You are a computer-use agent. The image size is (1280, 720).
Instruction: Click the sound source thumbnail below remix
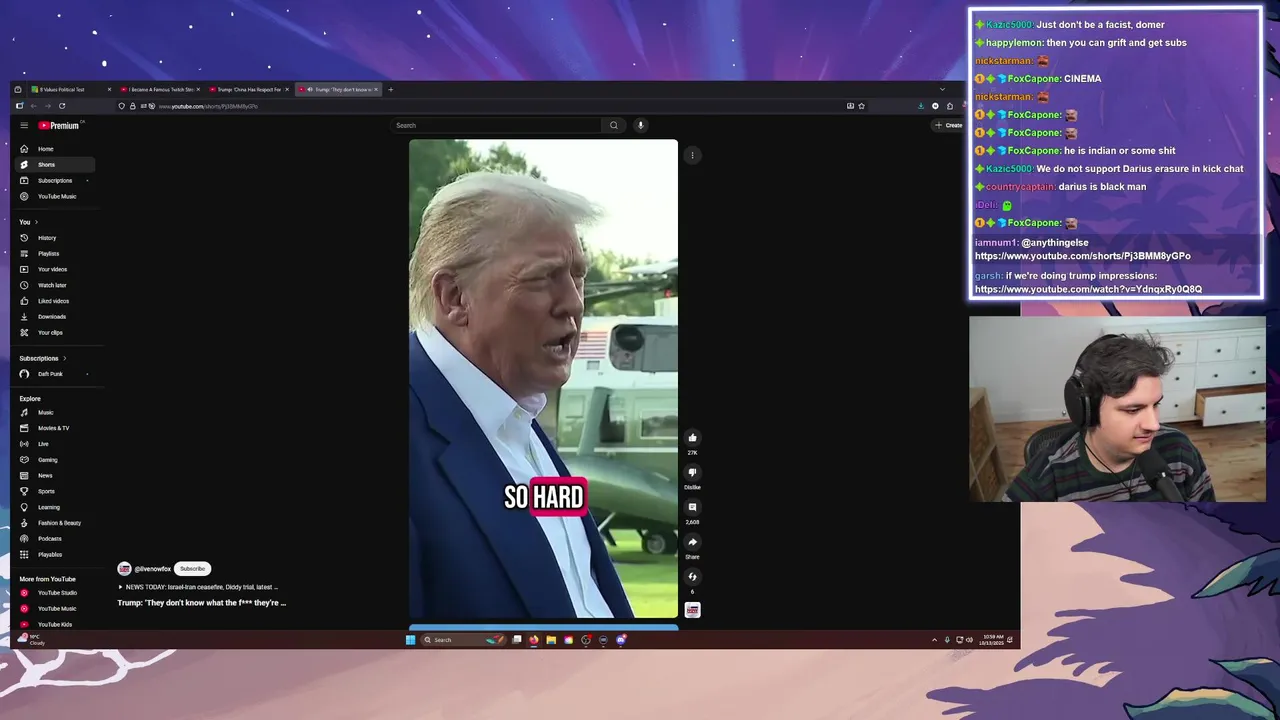click(692, 610)
